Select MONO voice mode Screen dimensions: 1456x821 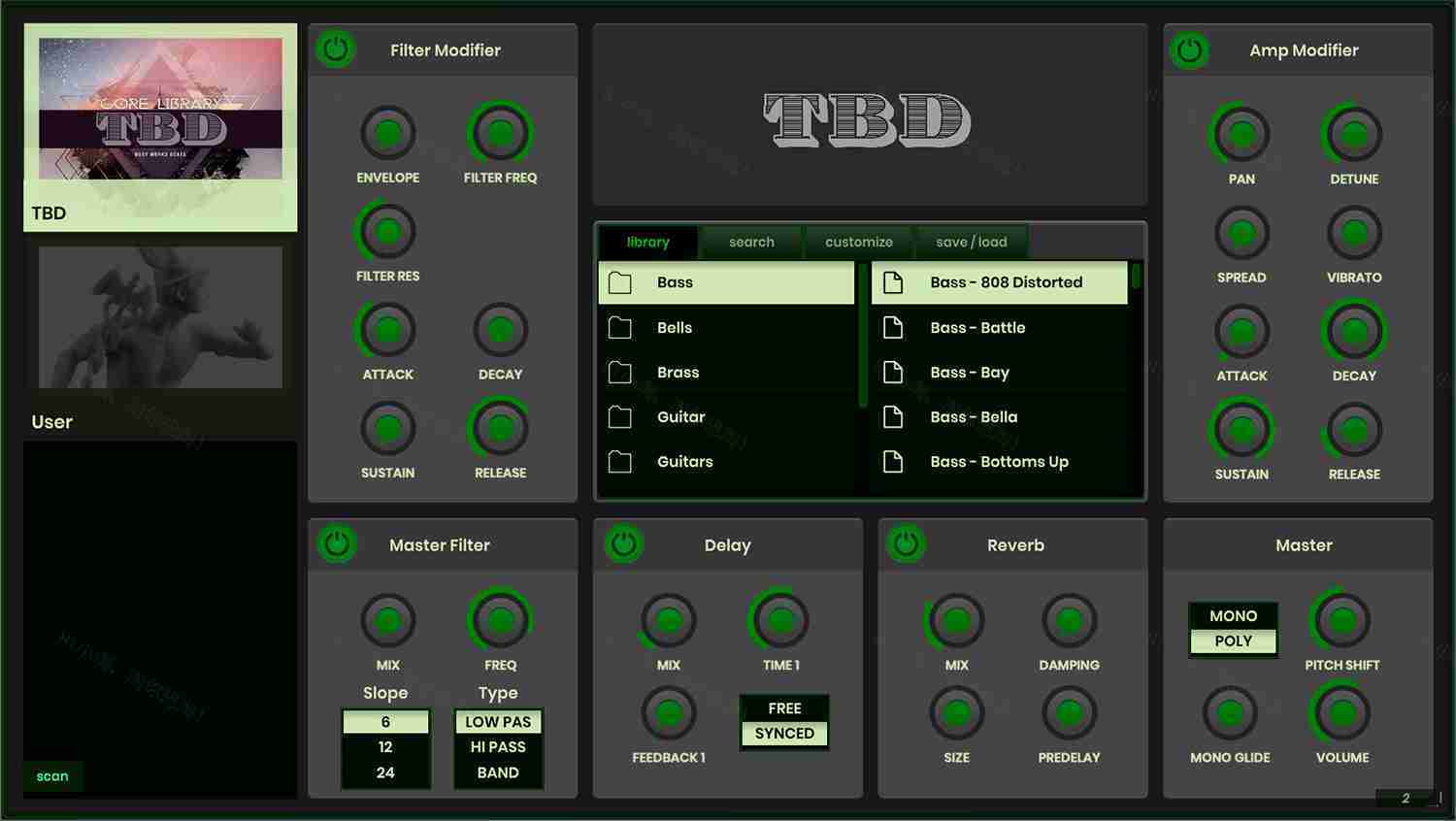click(1233, 616)
